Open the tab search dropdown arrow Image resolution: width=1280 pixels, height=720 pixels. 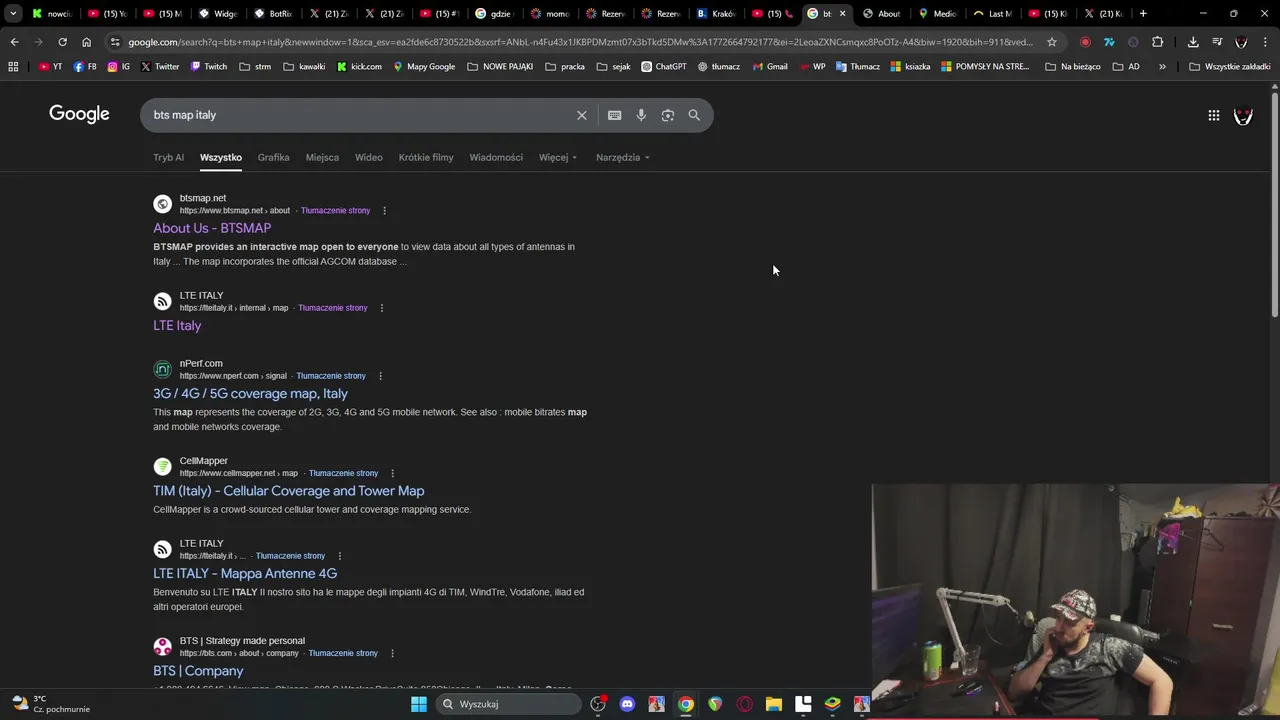13,14
